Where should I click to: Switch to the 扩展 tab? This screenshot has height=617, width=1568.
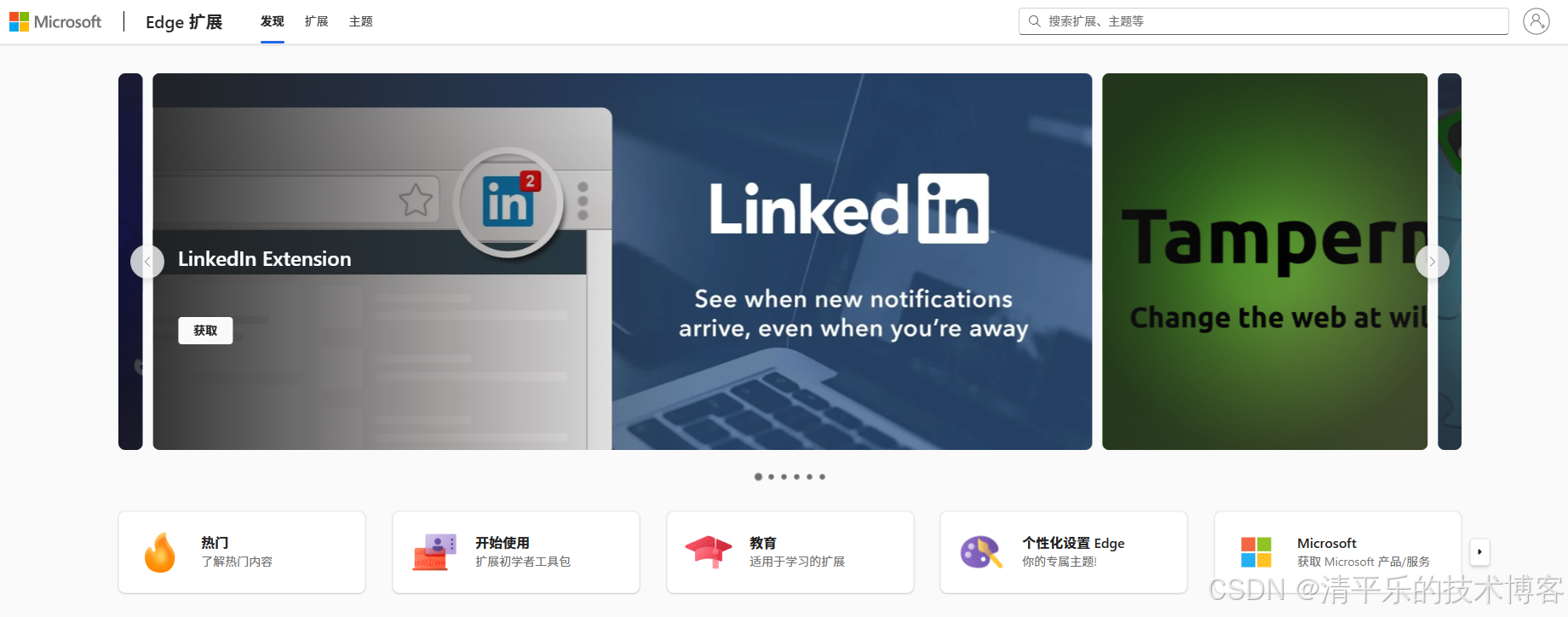point(317,21)
